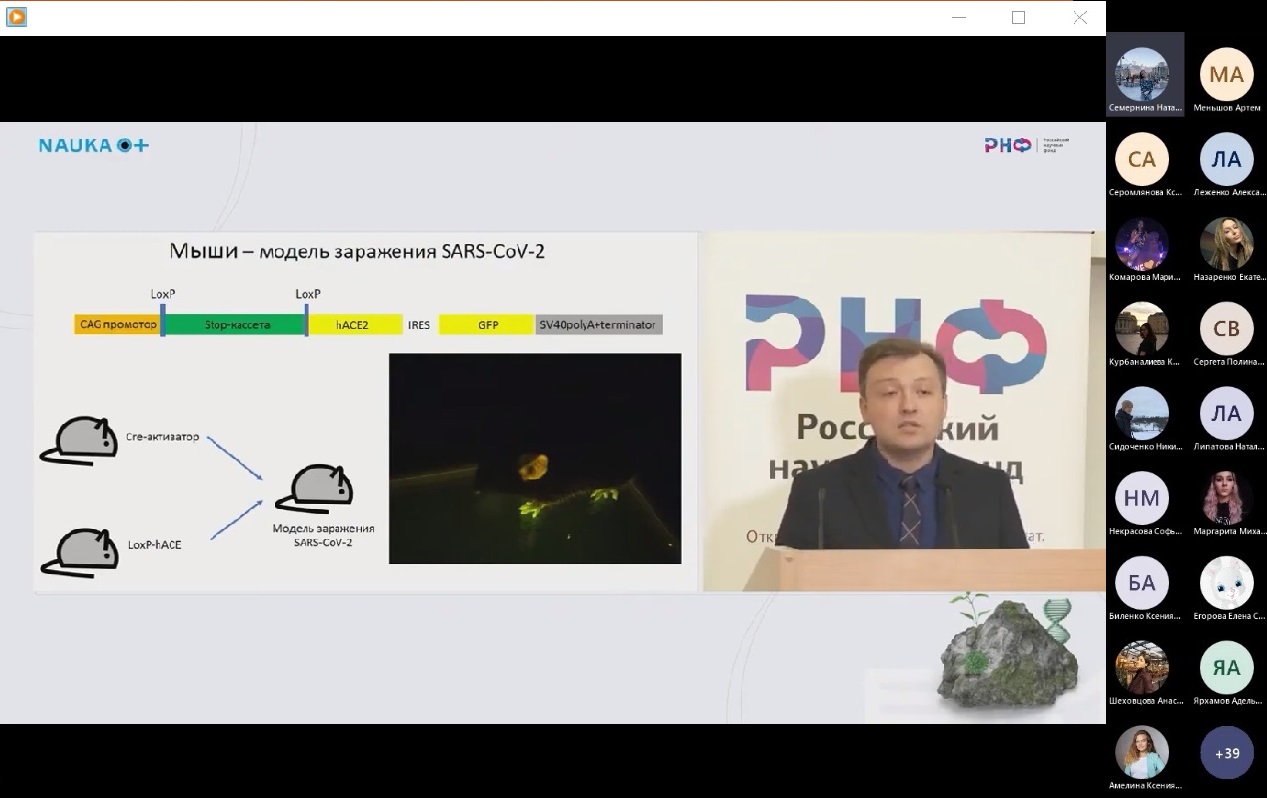The image size is (1267, 798).
Task: Select Сидоченко Ники... participant photo
Action: (1141, 413)
